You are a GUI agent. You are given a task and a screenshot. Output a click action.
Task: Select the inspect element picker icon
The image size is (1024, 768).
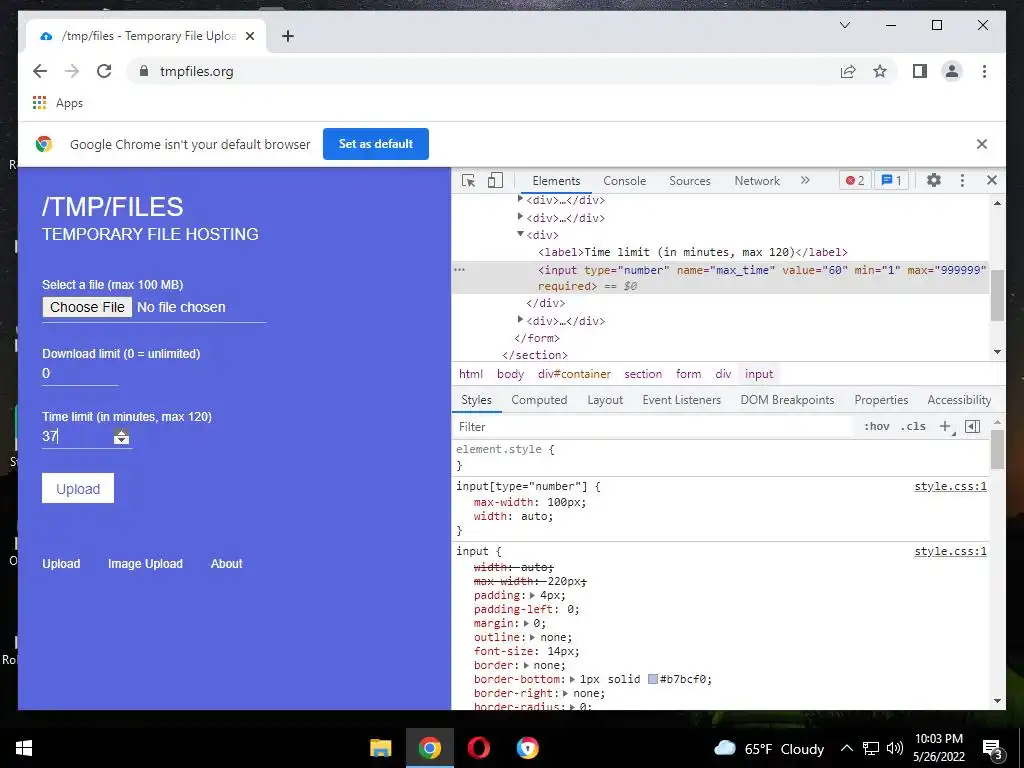click(x=468, y=181)
